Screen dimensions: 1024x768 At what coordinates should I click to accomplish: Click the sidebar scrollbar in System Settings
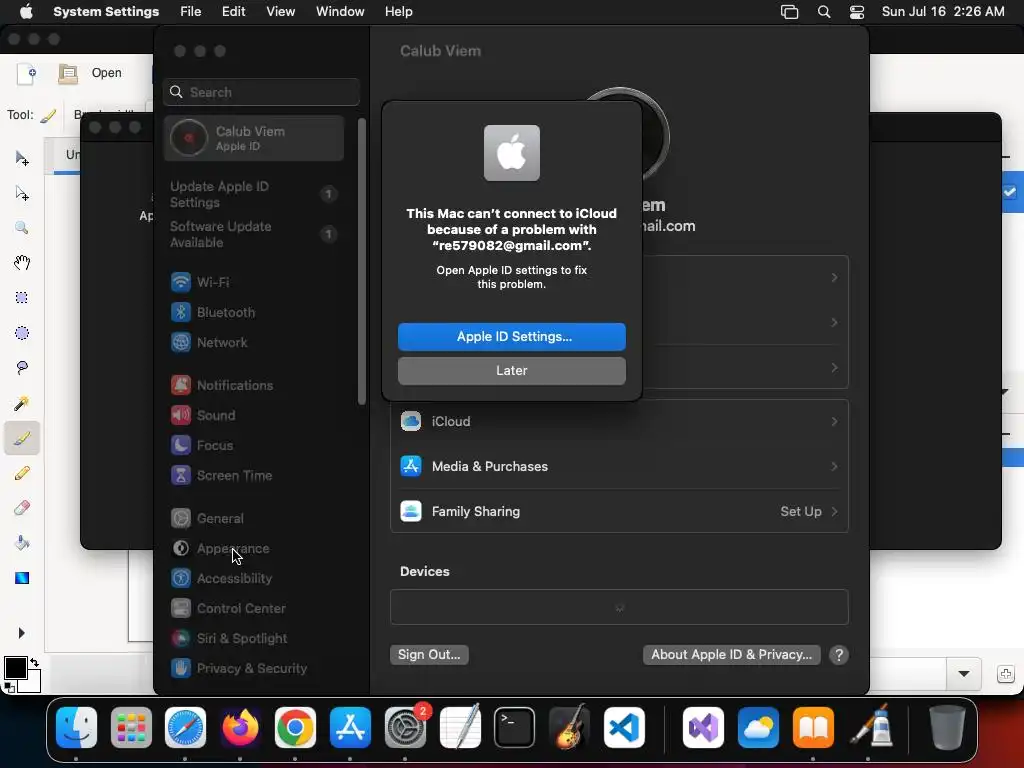[362, 261]
